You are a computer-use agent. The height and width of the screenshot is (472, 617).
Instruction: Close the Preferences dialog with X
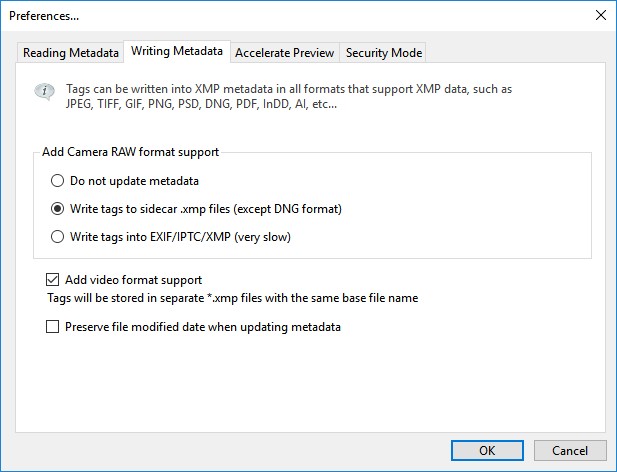600,15
